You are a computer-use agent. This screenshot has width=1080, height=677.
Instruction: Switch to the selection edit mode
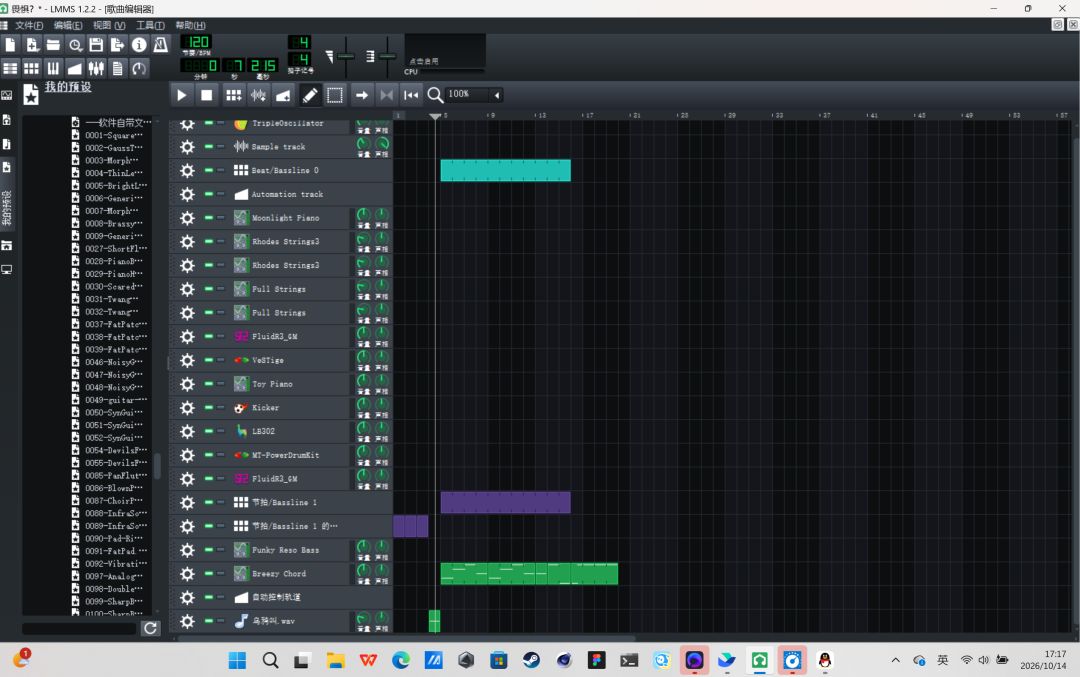pos(335,95)
